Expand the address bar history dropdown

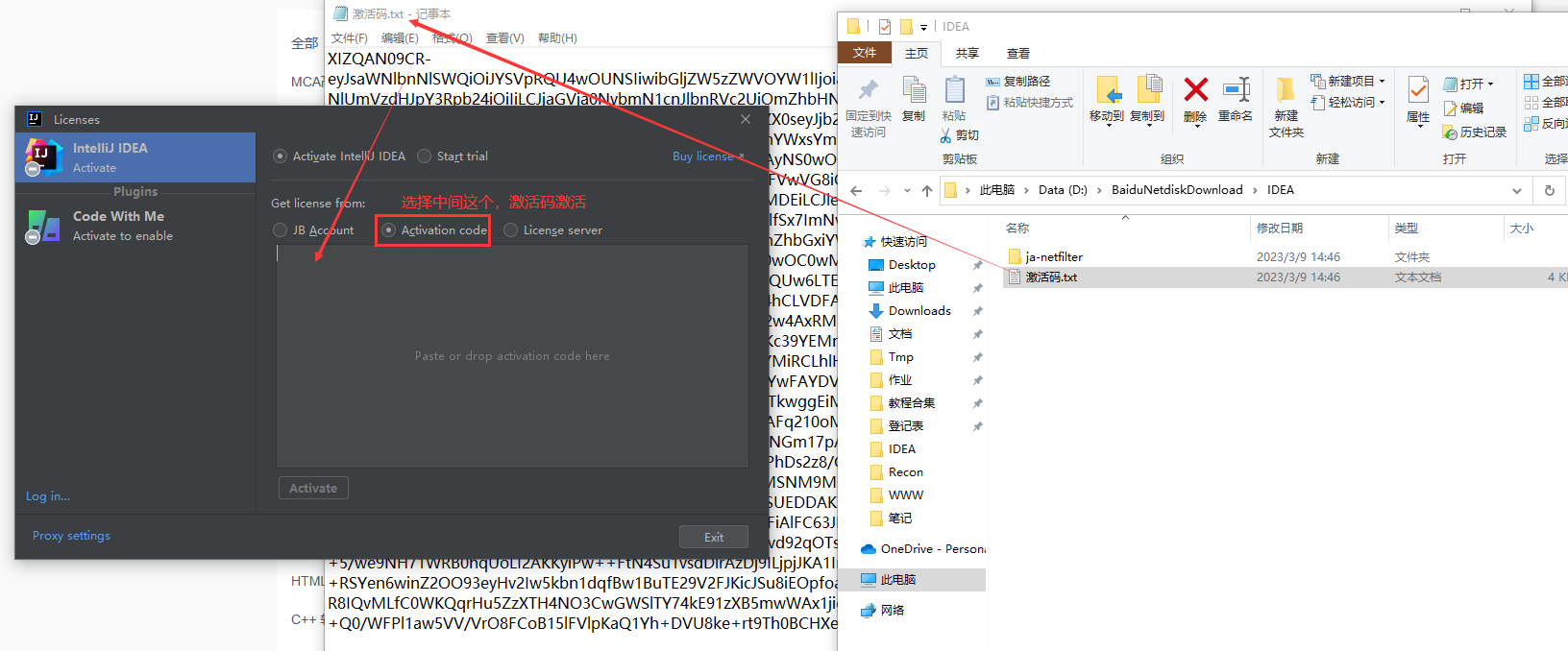[x=1517, y=190]
